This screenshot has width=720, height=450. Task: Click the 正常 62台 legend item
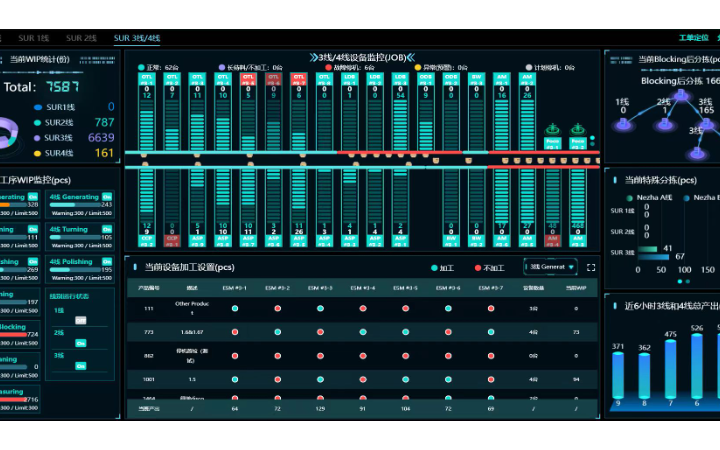(x=158, y=68)
